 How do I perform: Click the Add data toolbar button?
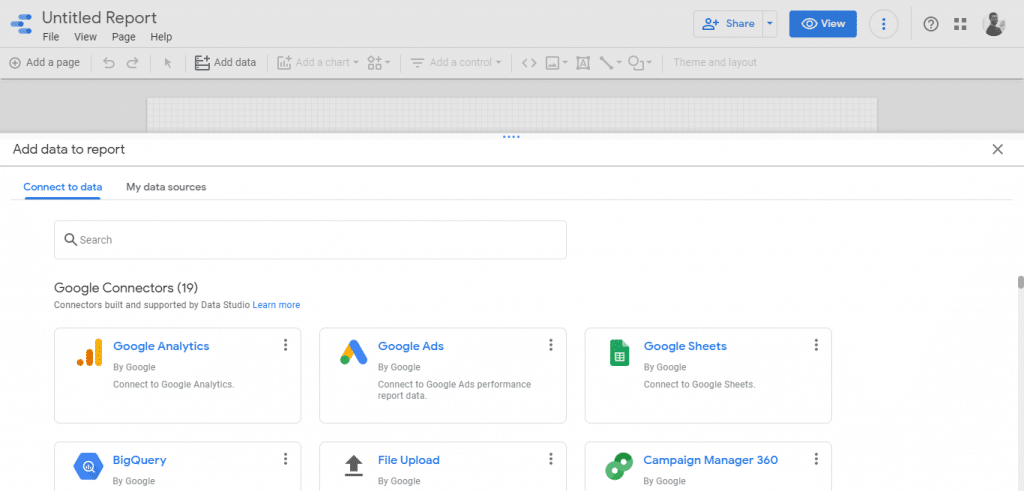(x=225, y=63)
